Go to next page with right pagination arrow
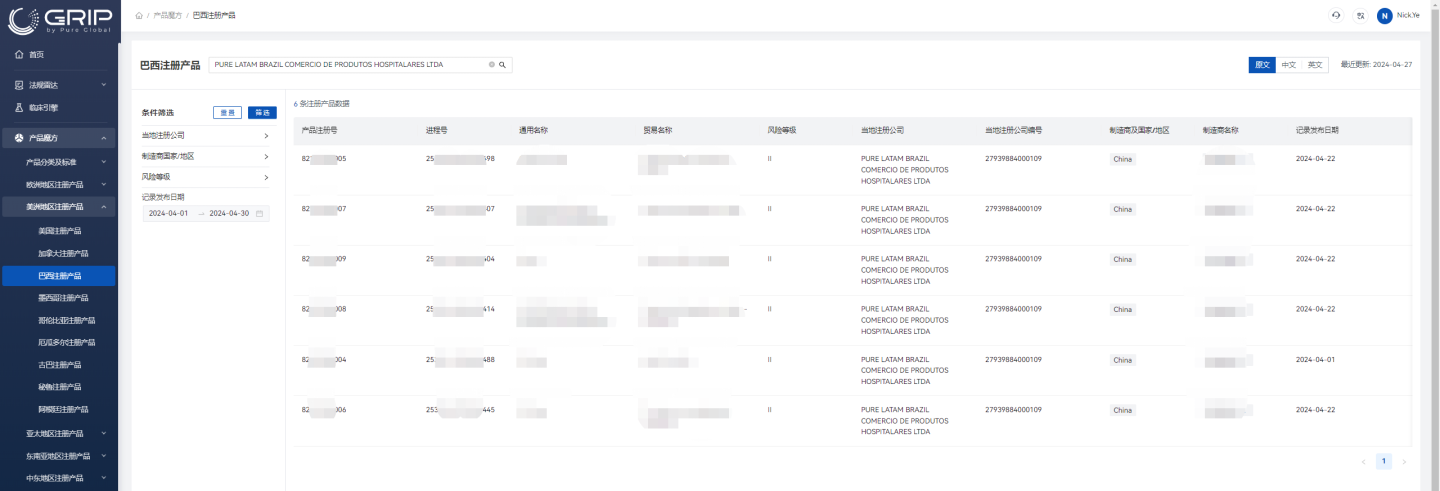Screen dimensions: 1440x491 pos(1404,461)
